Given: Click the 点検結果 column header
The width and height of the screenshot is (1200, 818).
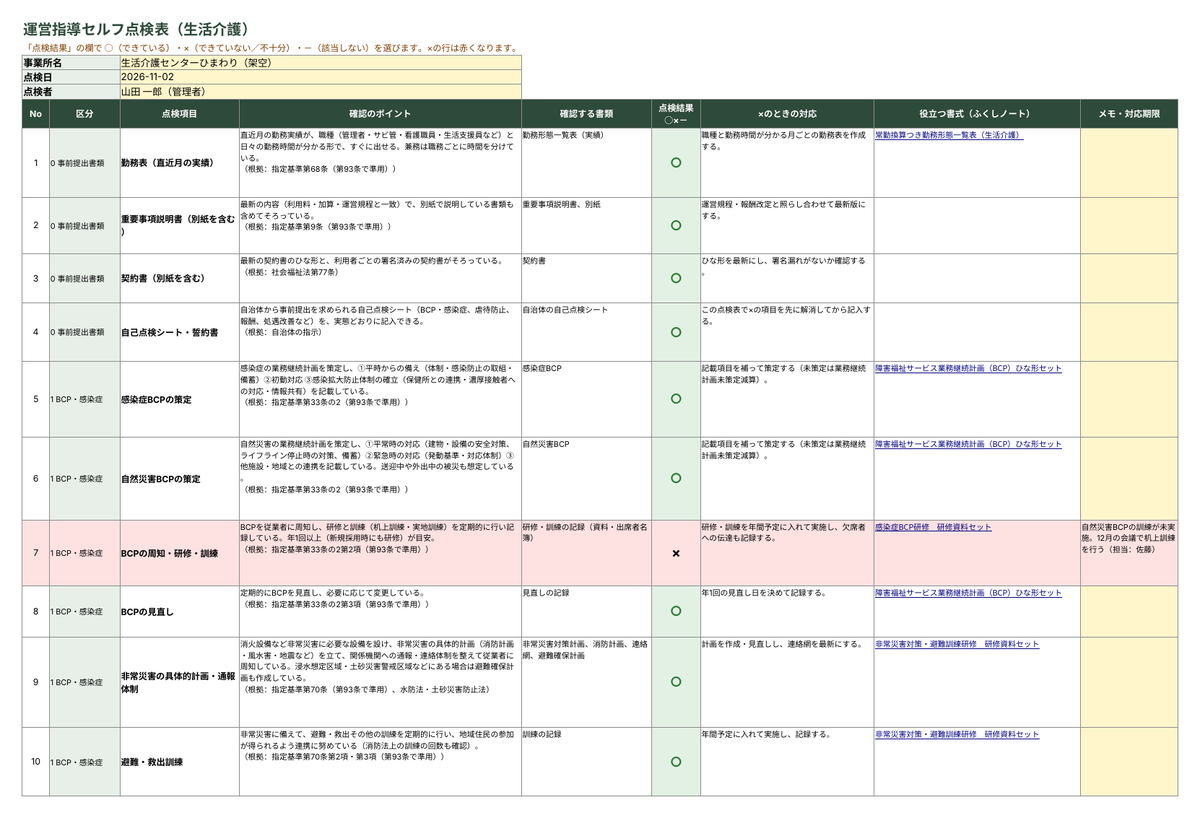Looking at the screenshot, I should [676, 114].
